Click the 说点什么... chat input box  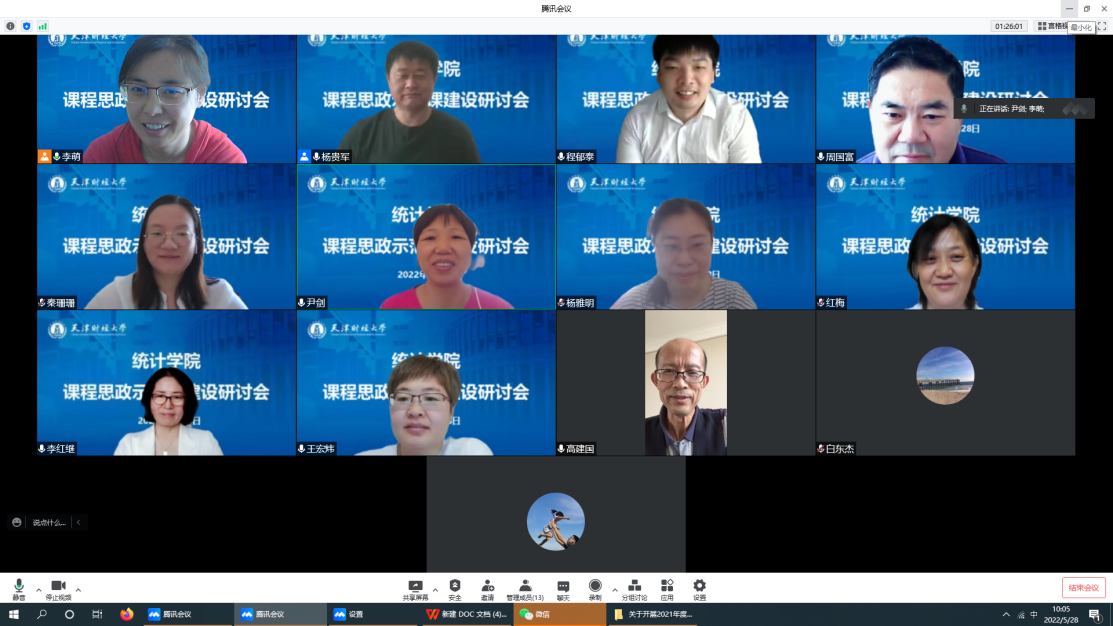[x=49, y=522]
